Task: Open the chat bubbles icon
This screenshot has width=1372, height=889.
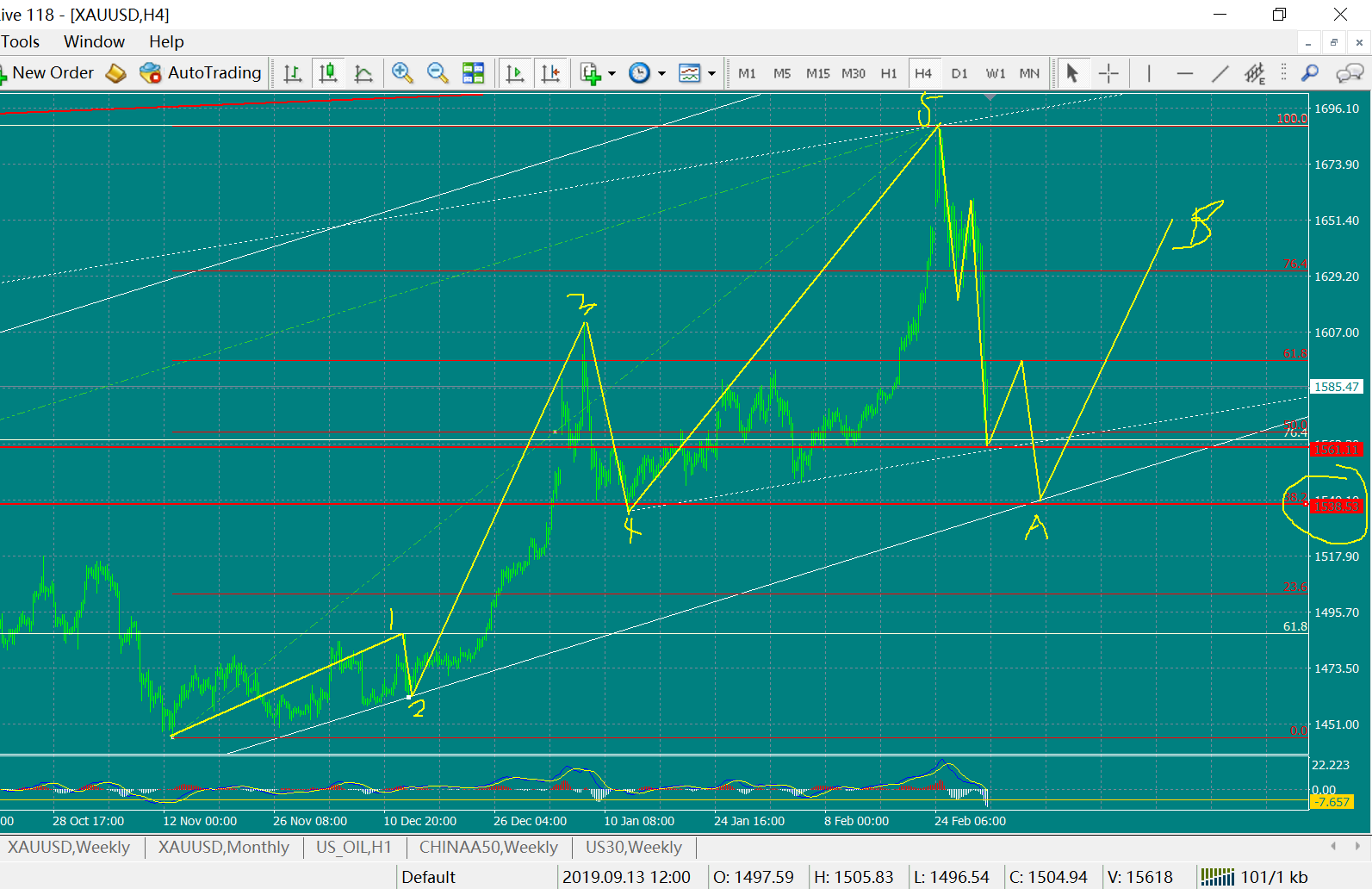Action: tap(1350, 73)
